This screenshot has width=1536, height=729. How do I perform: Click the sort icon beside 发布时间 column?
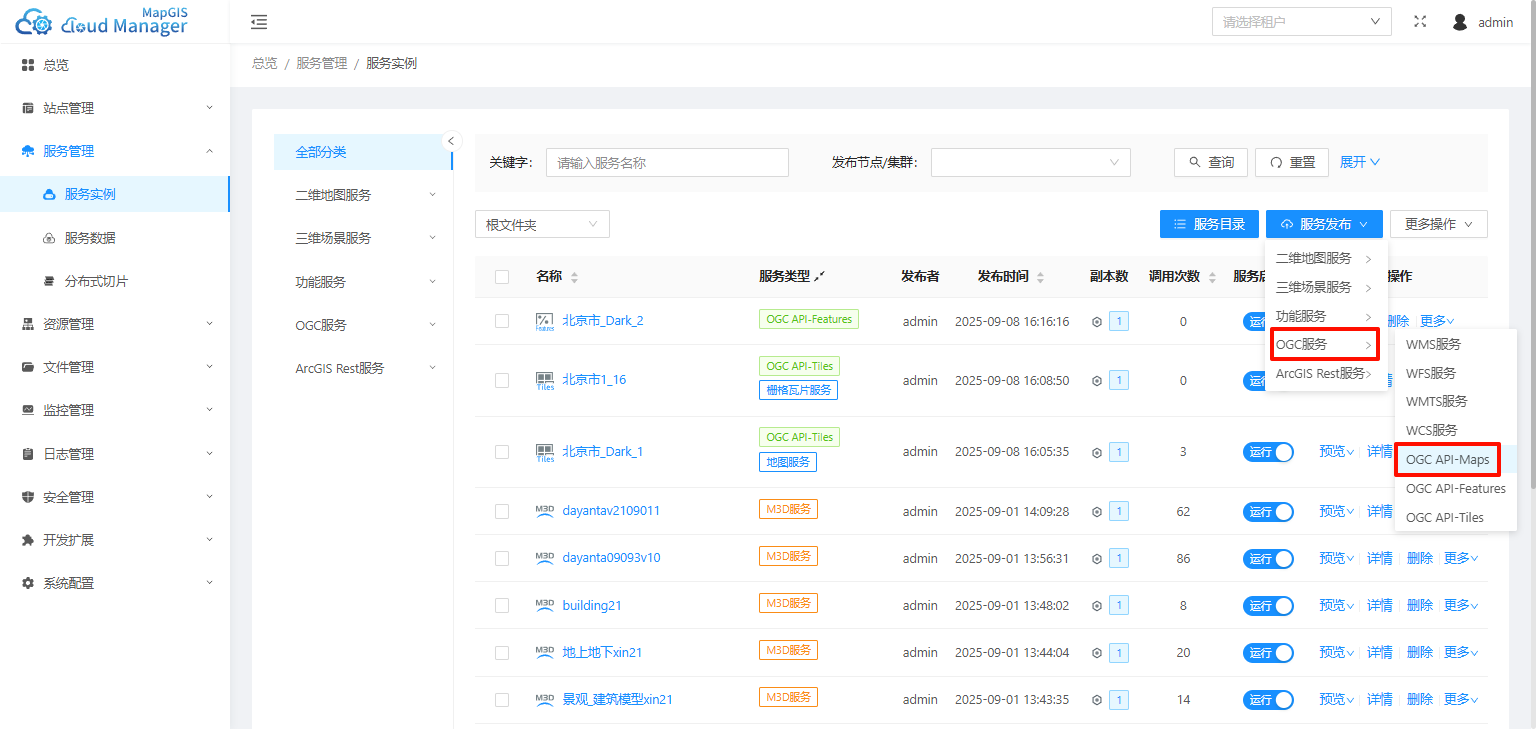pos(1040,277)
